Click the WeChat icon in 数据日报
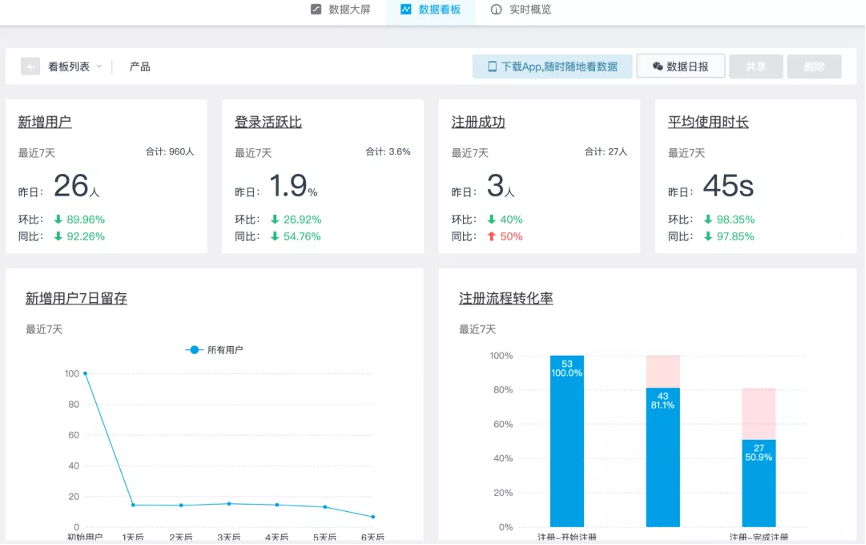 tap(658, 66)
